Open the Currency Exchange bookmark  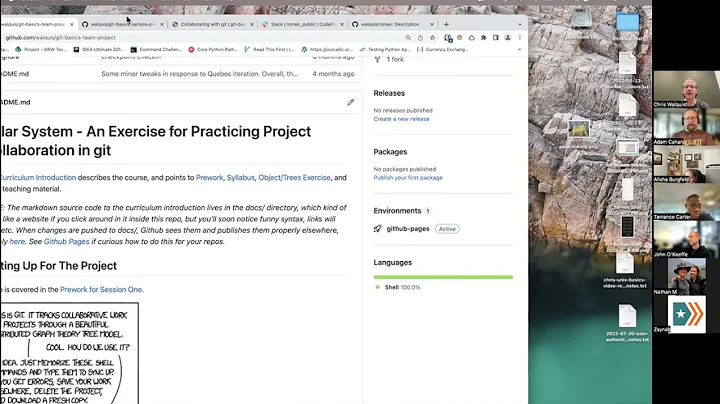click(x=443, y=50)
